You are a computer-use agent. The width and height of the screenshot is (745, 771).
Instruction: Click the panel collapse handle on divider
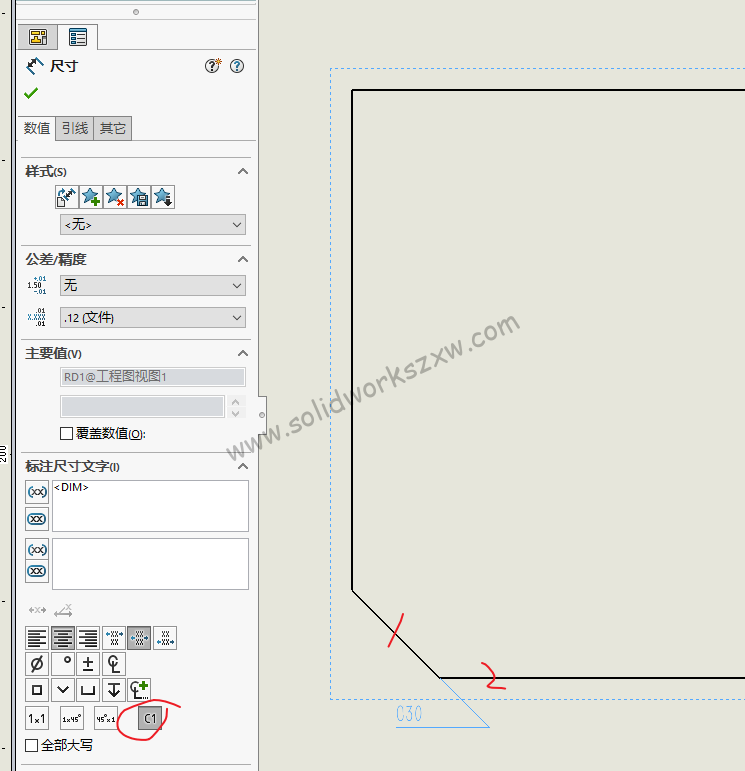[x=262, y=415]
